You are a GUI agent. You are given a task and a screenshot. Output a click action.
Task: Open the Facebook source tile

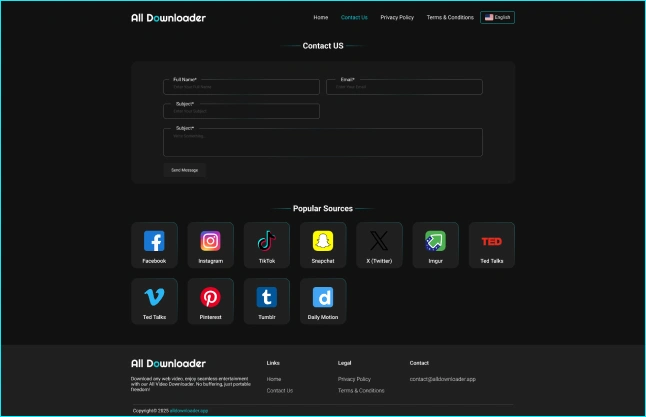click(x=154, y=242)
